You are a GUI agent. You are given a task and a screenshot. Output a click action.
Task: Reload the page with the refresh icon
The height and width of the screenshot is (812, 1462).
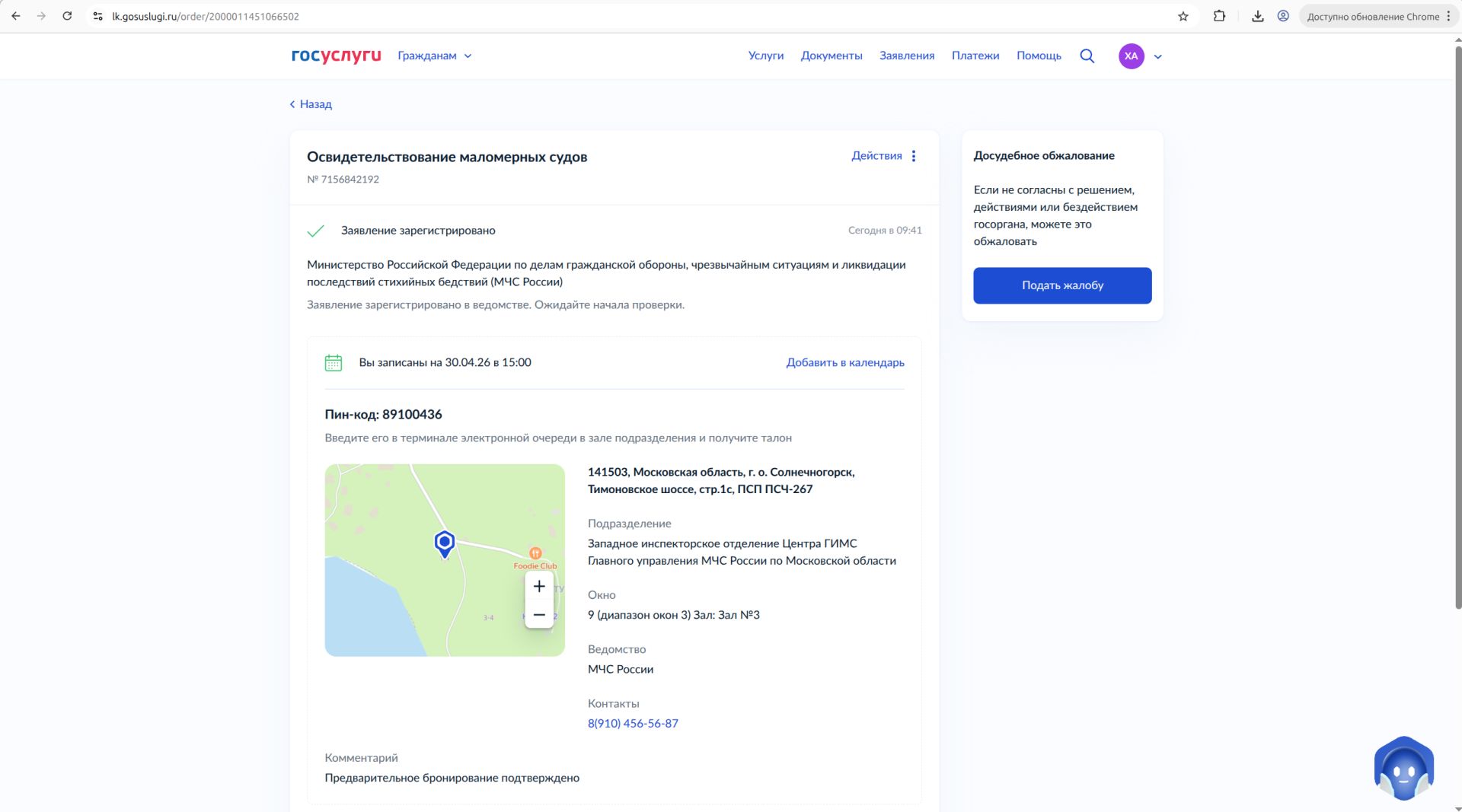(67, 16)
